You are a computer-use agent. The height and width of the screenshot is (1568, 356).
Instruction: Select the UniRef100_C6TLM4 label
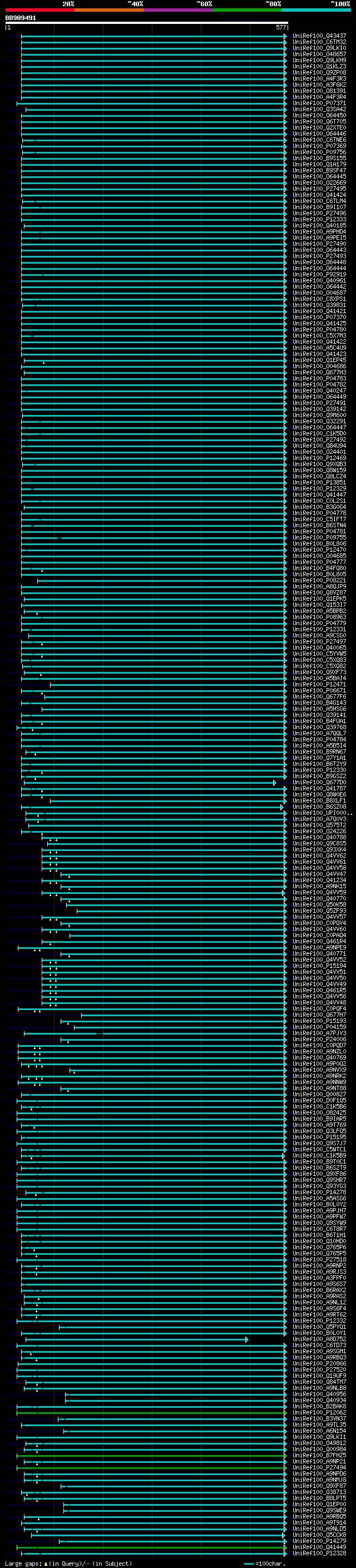(x=319, y=201)
